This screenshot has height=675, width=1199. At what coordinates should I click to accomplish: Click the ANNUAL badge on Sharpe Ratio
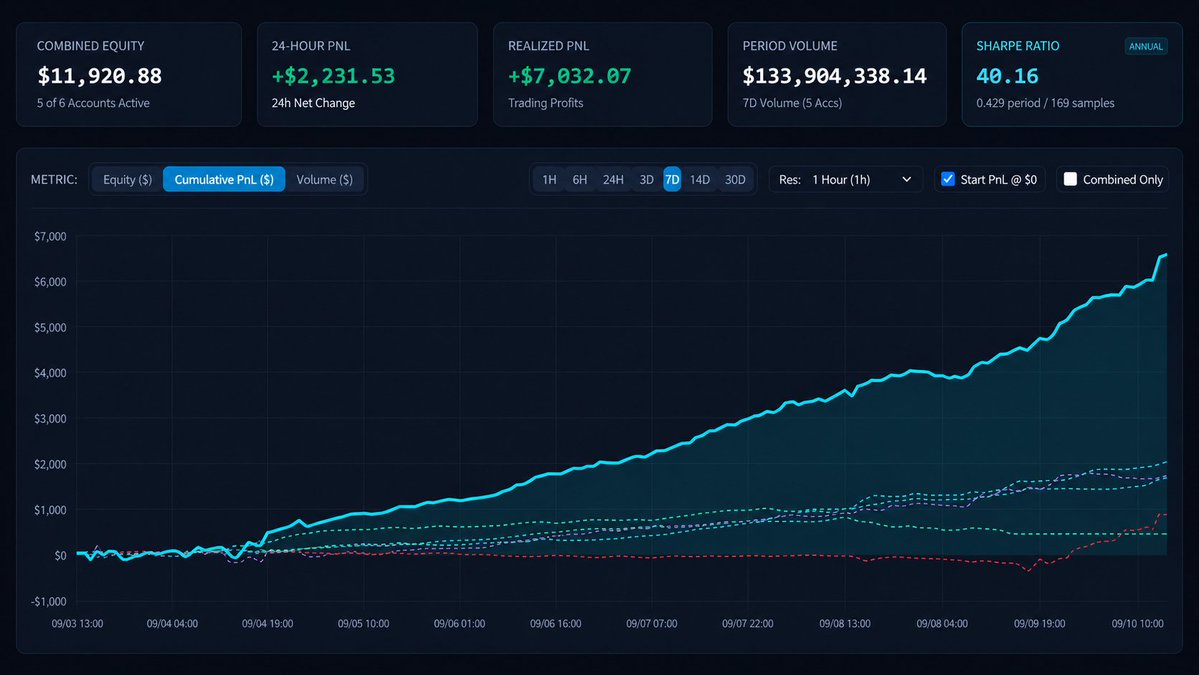pyautogui.click(x=1145, y=47)
